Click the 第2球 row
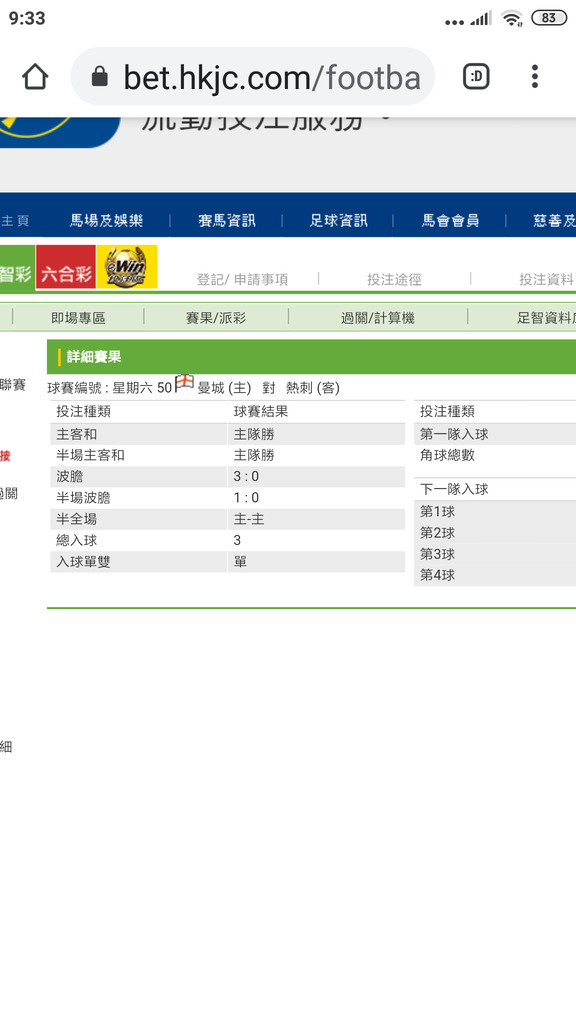Screen dimensions: 576x1024 coord(495,533)
